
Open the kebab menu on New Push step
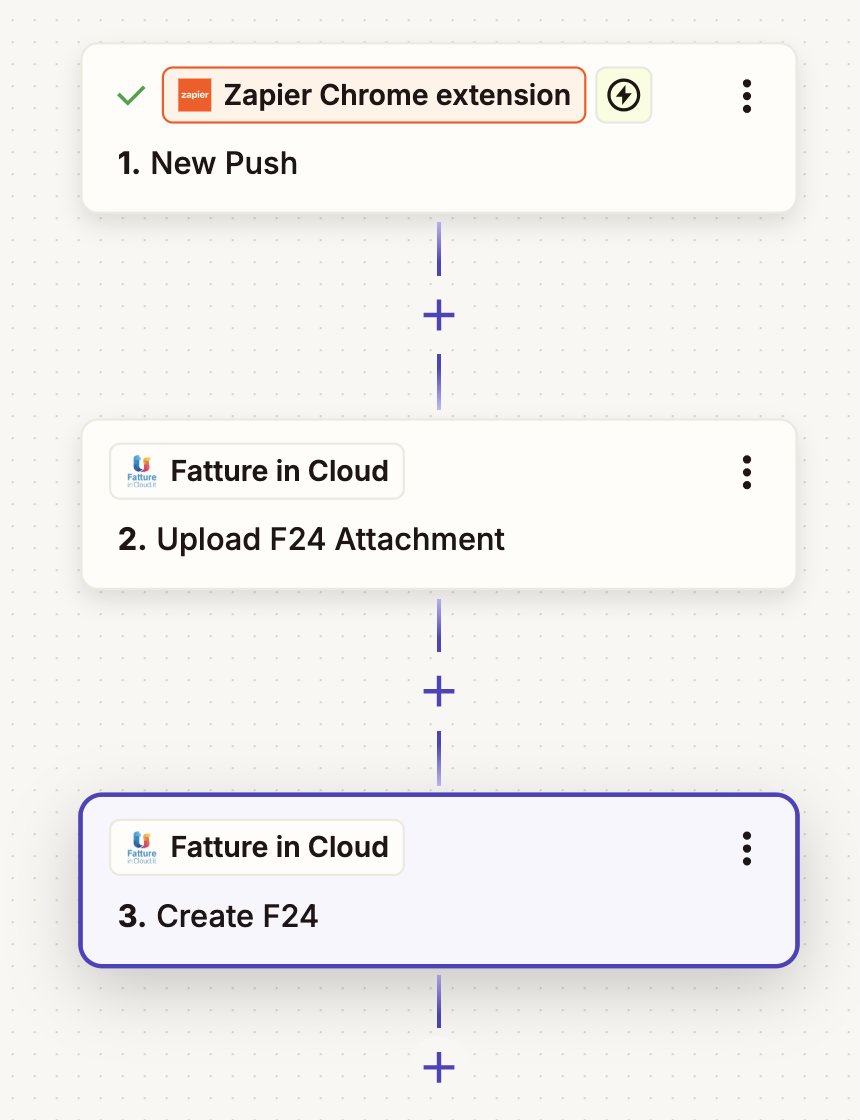point(746,95)
